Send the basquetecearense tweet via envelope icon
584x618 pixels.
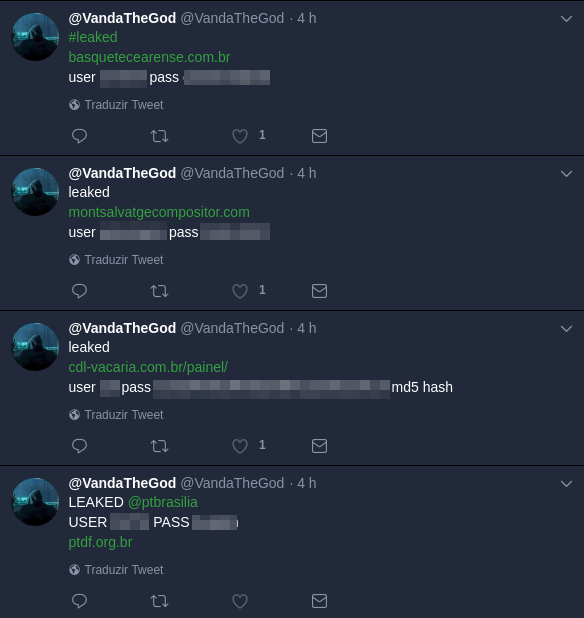click(319, 136)
